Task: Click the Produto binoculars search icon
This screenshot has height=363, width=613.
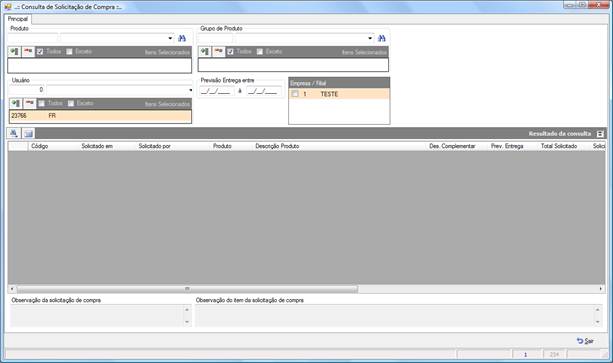Action: pyautogui.click(x=182, y=38)
